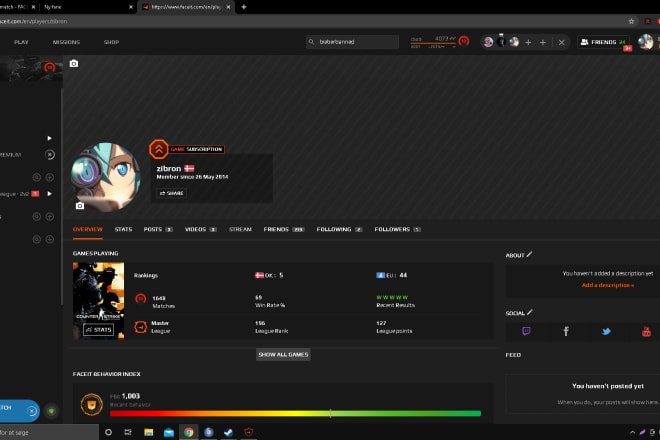Open your account avatar in the top bar
The image size is (660, 440).
pos(645,42)
